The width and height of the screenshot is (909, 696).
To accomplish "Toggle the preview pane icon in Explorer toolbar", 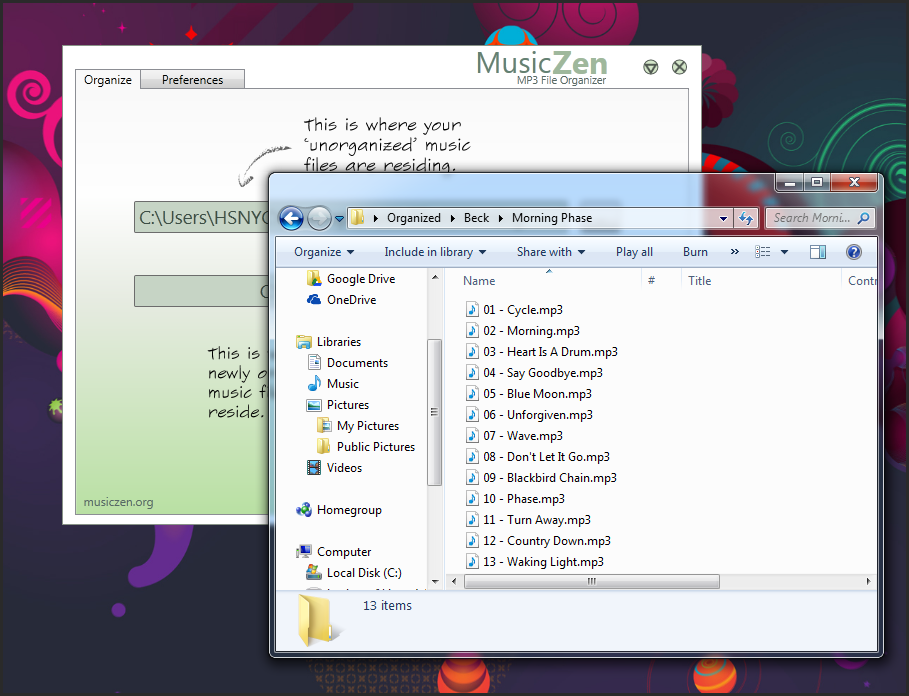I will [818, 252].
